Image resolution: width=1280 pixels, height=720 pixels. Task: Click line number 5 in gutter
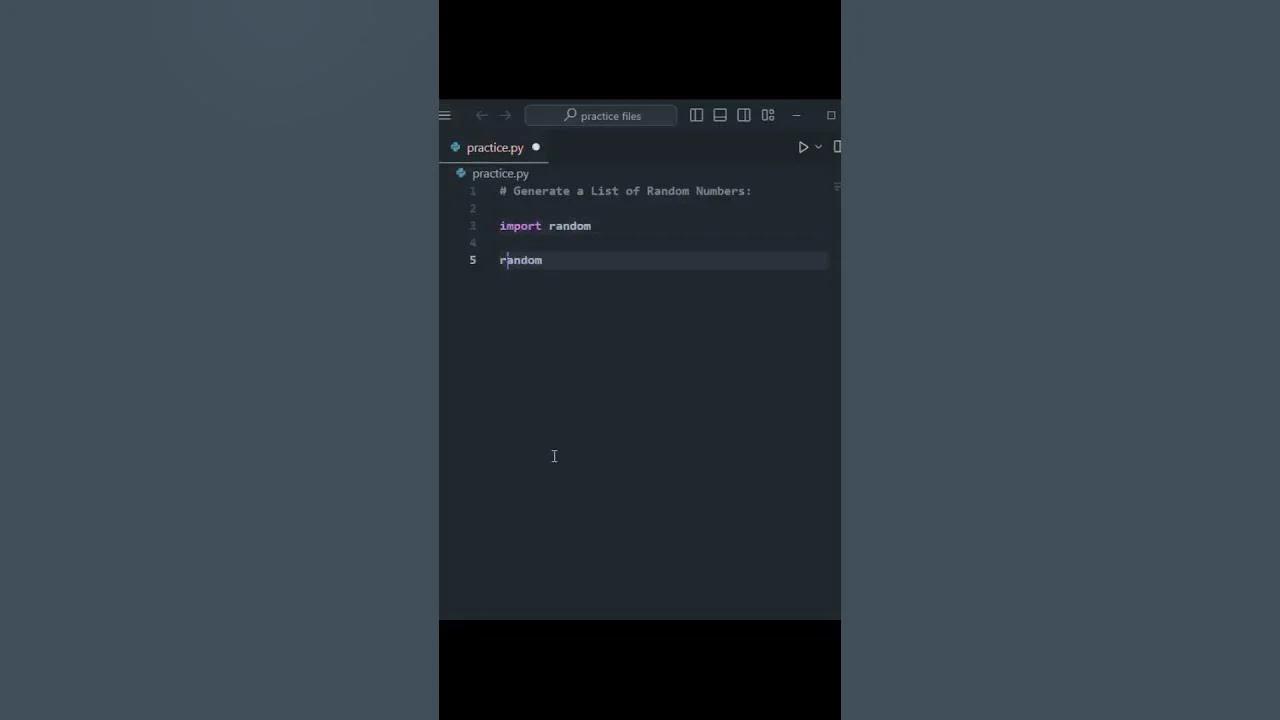coord(473,260)
